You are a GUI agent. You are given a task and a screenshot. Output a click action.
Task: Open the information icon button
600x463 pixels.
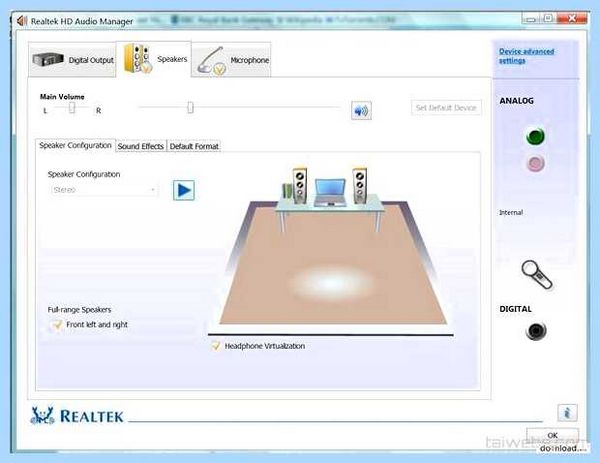pyautogui.click(x=567, y=412)
